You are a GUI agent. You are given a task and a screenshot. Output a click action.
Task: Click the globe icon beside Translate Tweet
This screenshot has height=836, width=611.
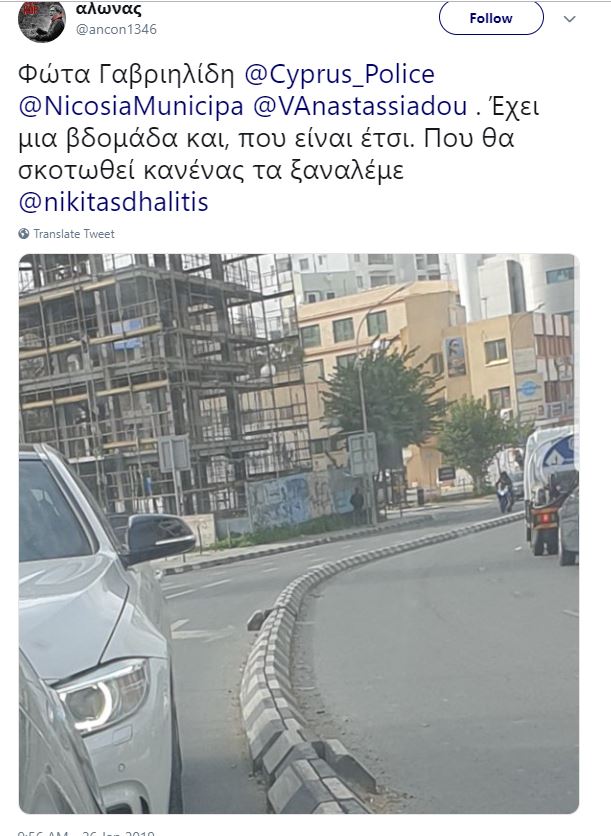coord(23,234)
